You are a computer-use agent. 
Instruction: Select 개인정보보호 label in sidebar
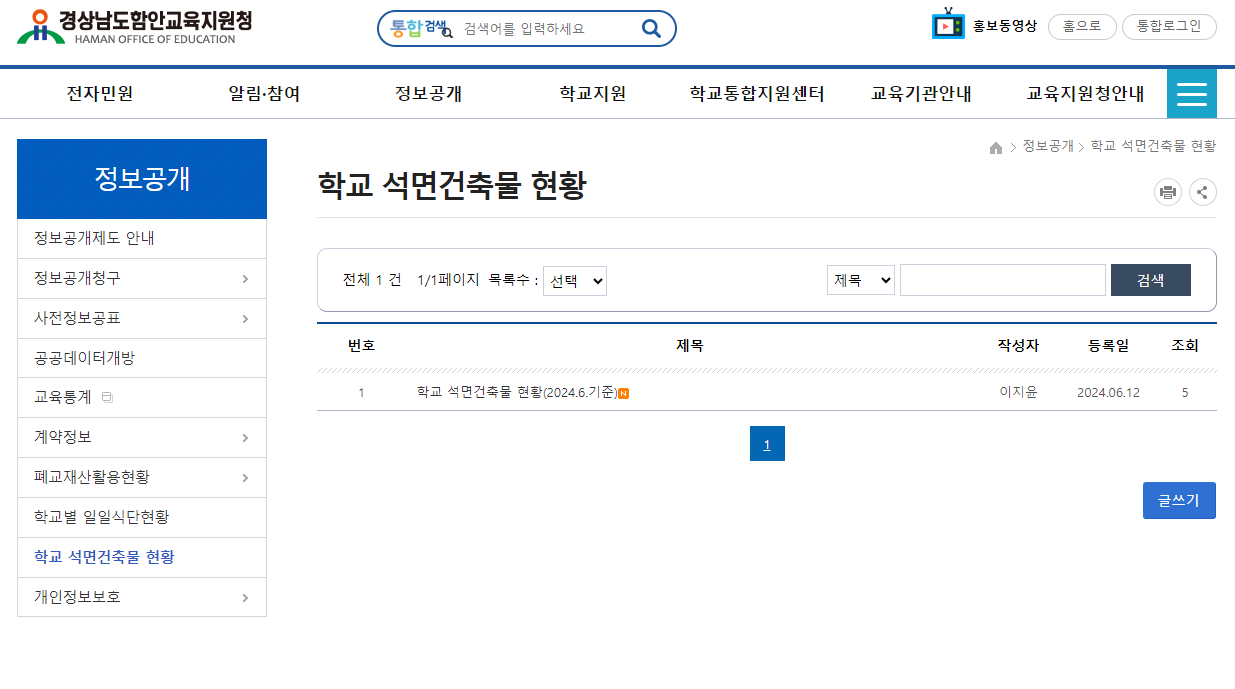[x=77, y=598]
